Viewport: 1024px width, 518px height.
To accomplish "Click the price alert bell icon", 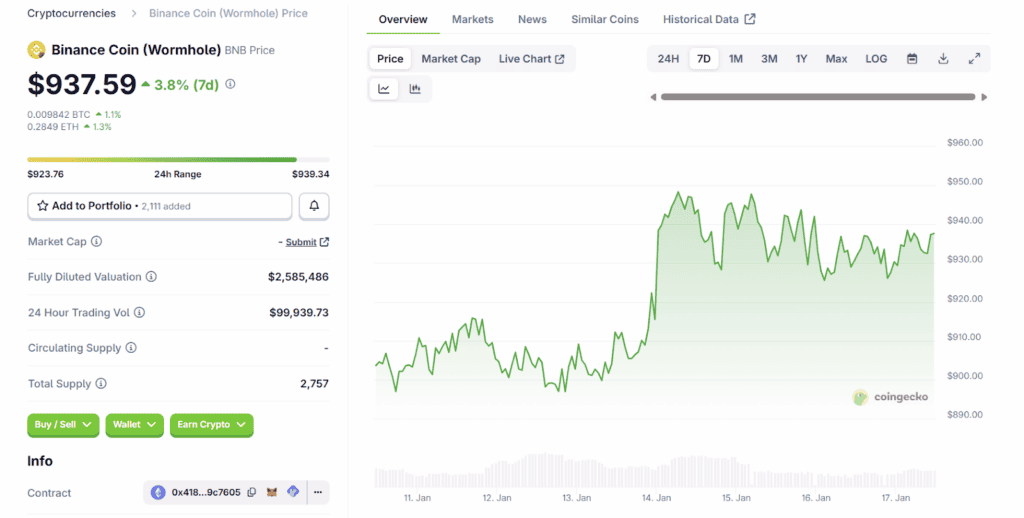I will pos(314,206).
